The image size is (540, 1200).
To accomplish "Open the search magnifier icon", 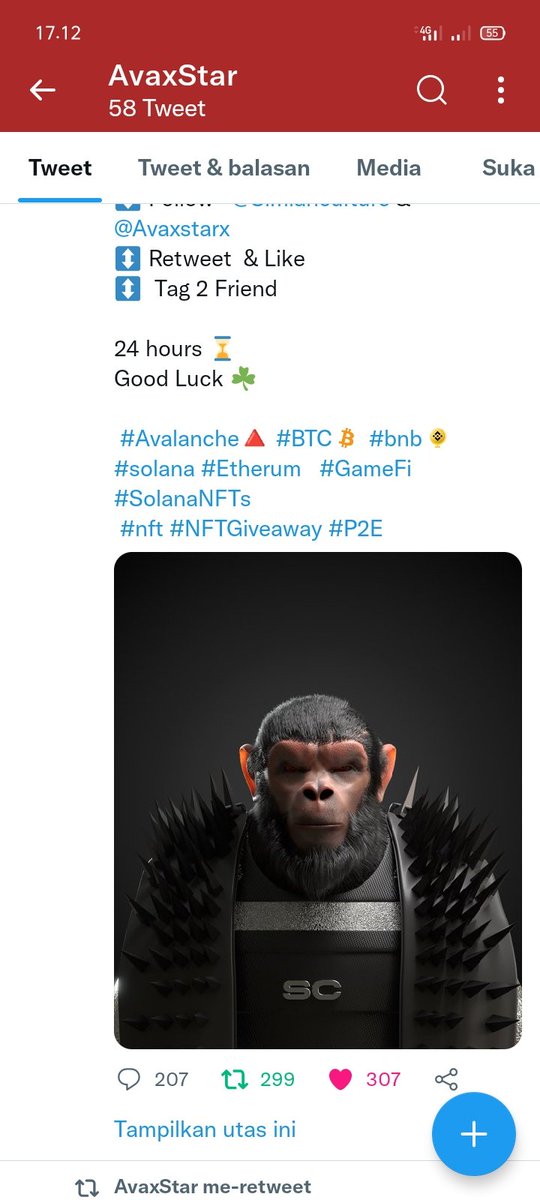I will point(431,91).
